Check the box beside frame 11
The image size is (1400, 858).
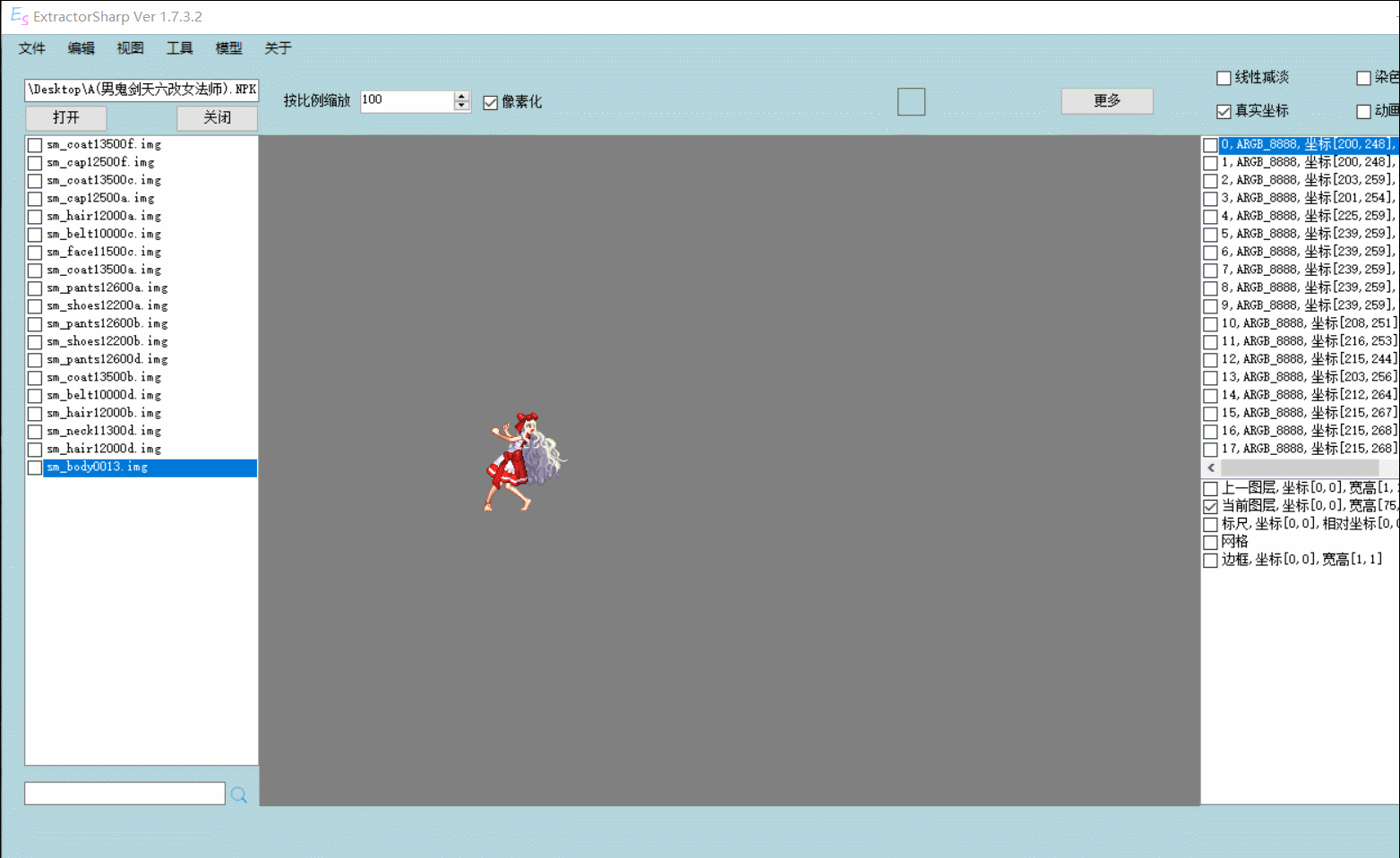pyautogui.click(x=1210, y=342)
